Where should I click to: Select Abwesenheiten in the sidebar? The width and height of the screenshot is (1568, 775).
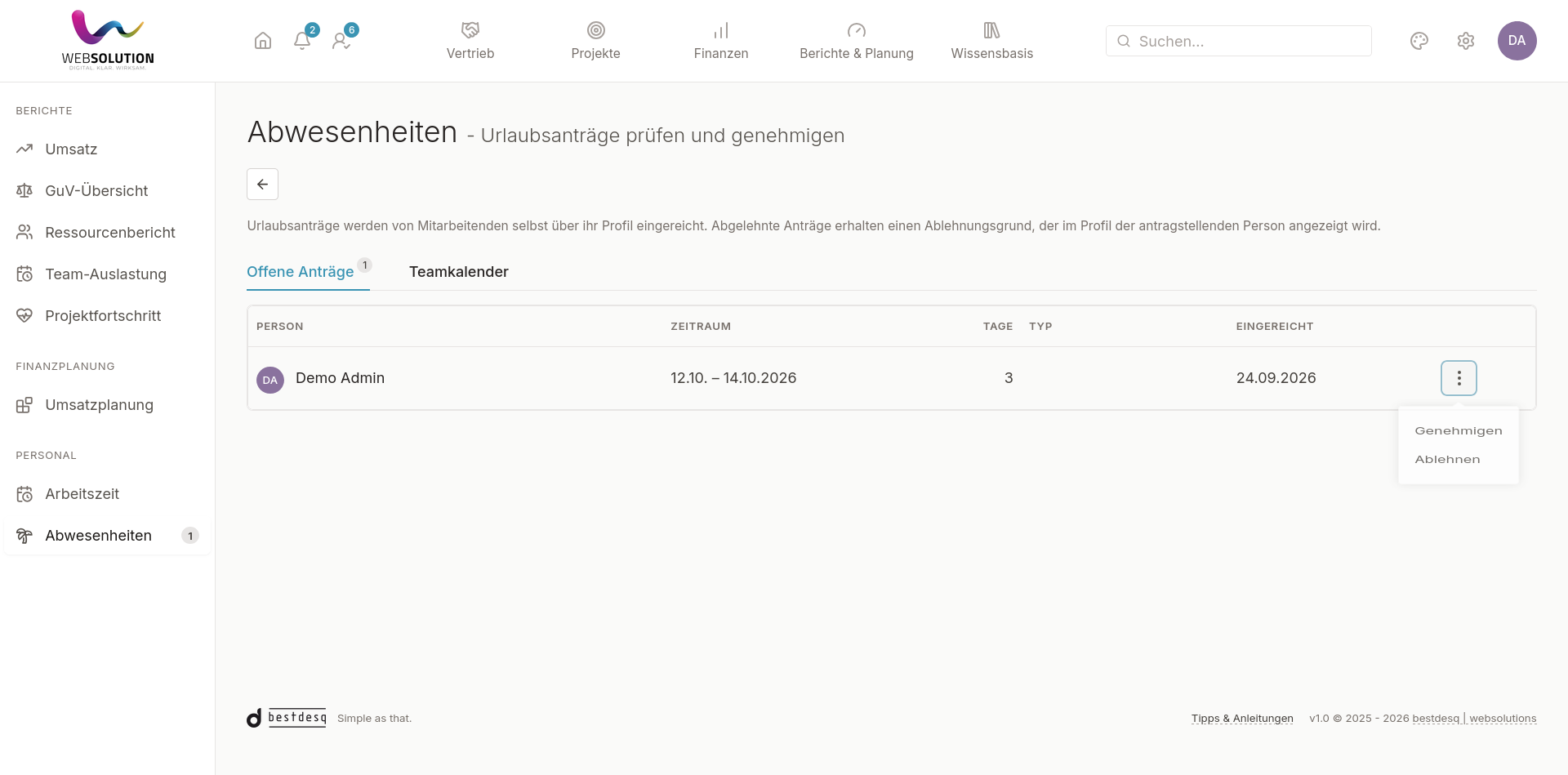[x=107, y=536]
